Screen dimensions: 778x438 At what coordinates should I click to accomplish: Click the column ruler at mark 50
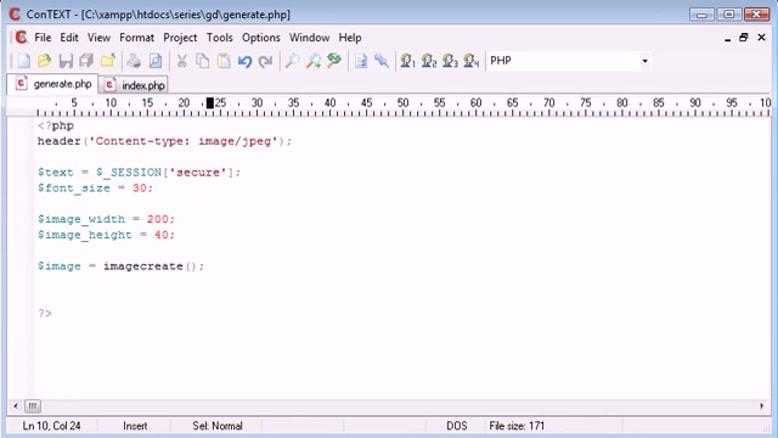(x=403, y=103)
